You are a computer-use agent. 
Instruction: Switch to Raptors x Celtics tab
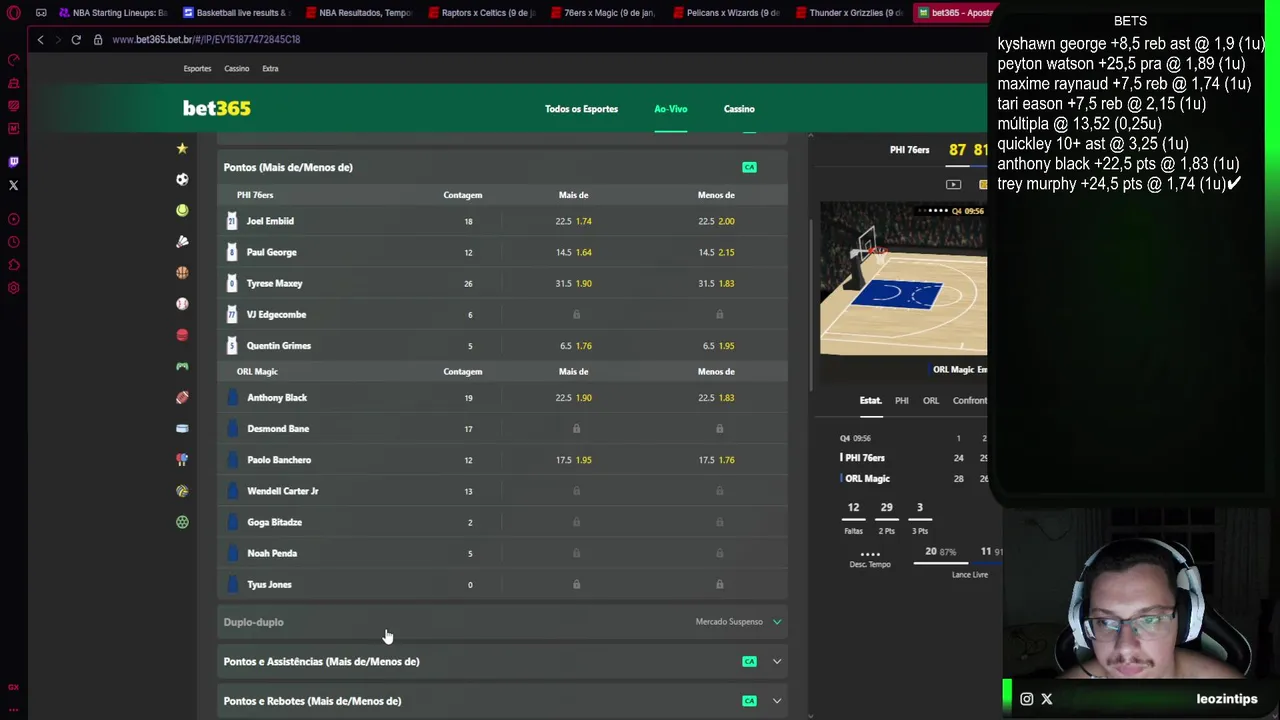point(482,13)
